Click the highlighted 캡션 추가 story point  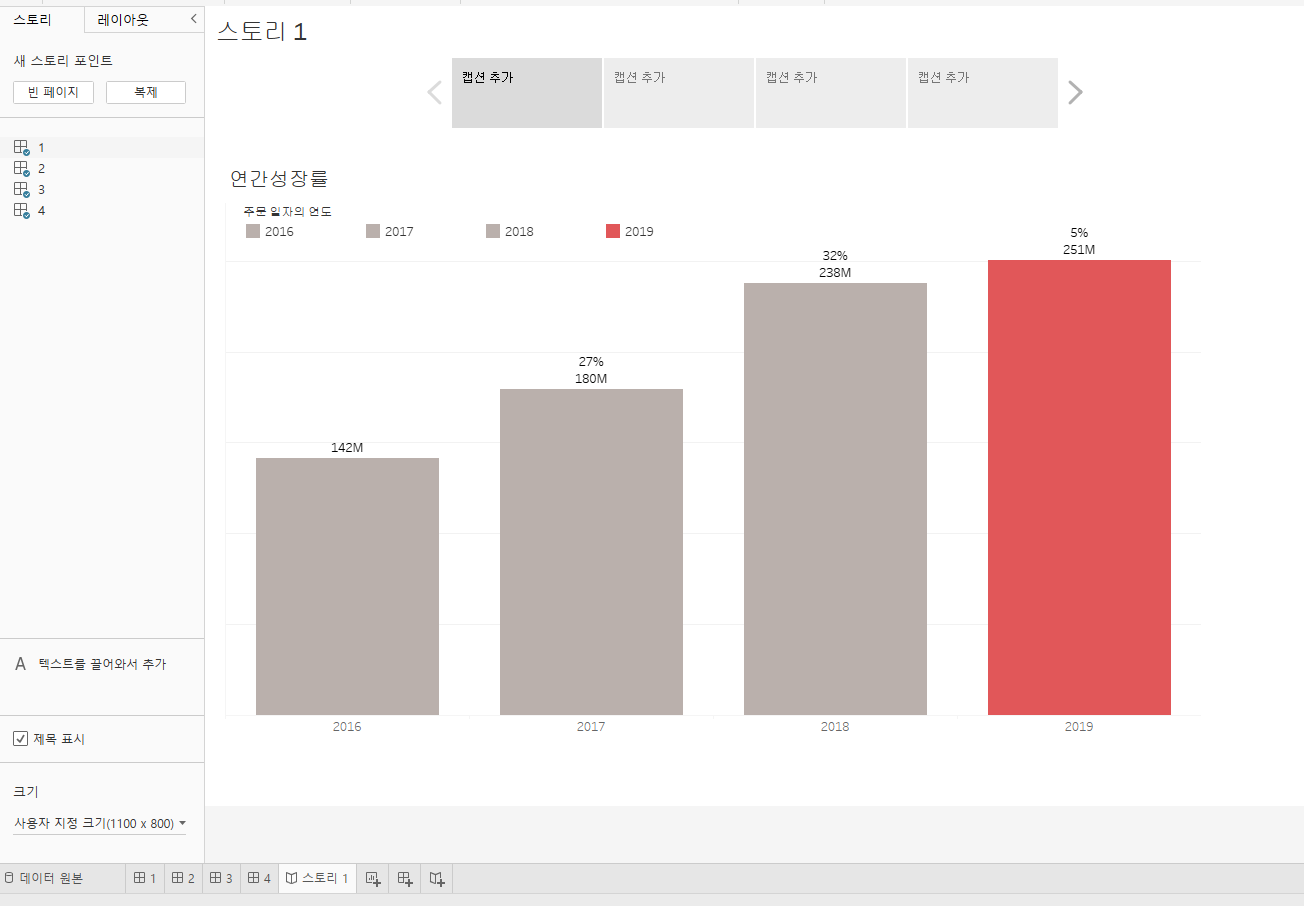click(527, 93)
